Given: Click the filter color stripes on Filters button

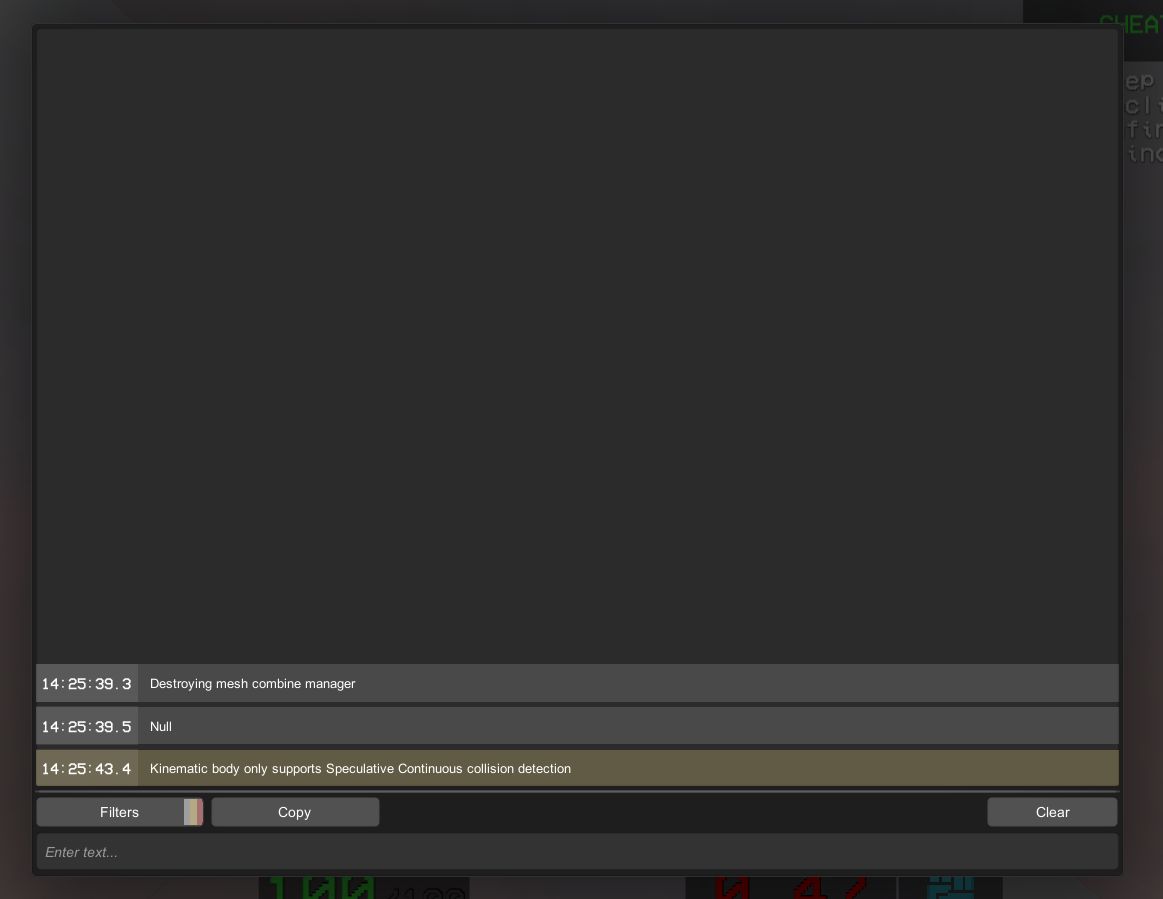Looking at the screenshot, I should pyautogui.click(x=194, y=812).
